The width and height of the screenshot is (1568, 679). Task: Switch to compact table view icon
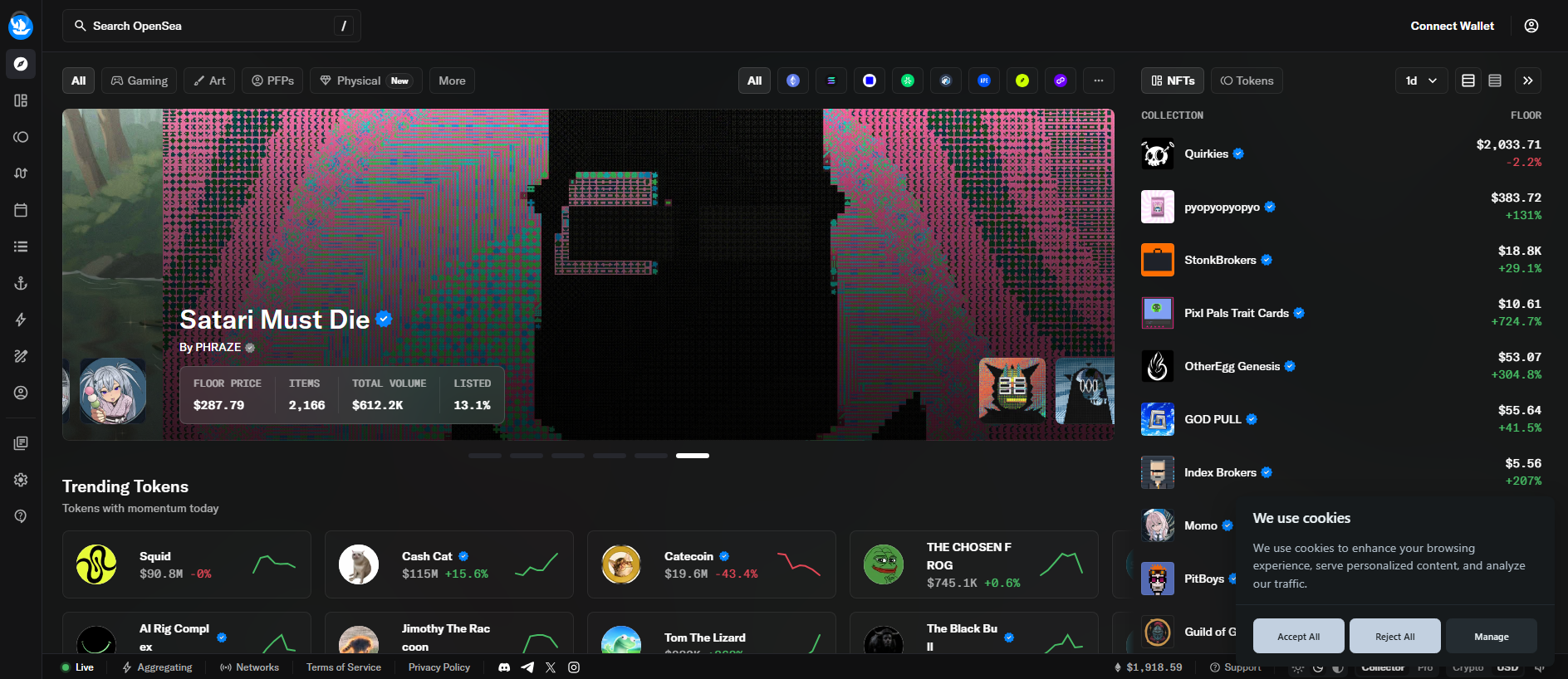(1495, 81)
